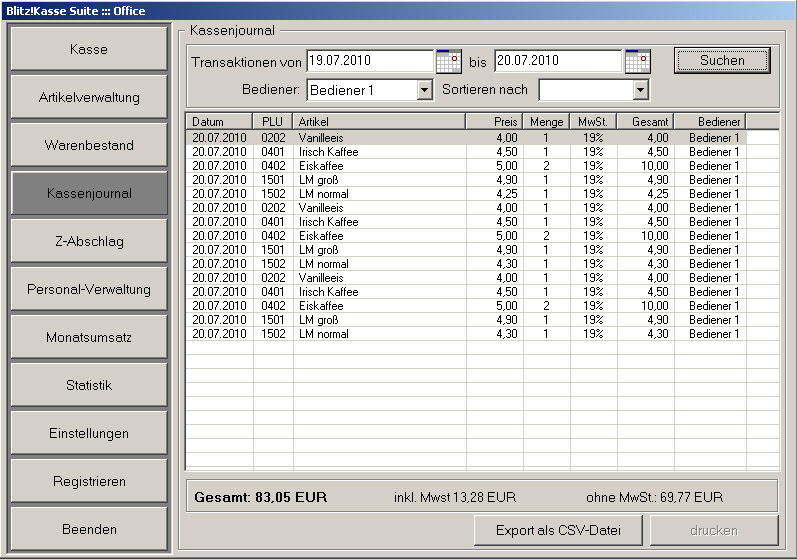Click the PLU column header
Screen dimensions: 797x559
(x=272, y=121)
